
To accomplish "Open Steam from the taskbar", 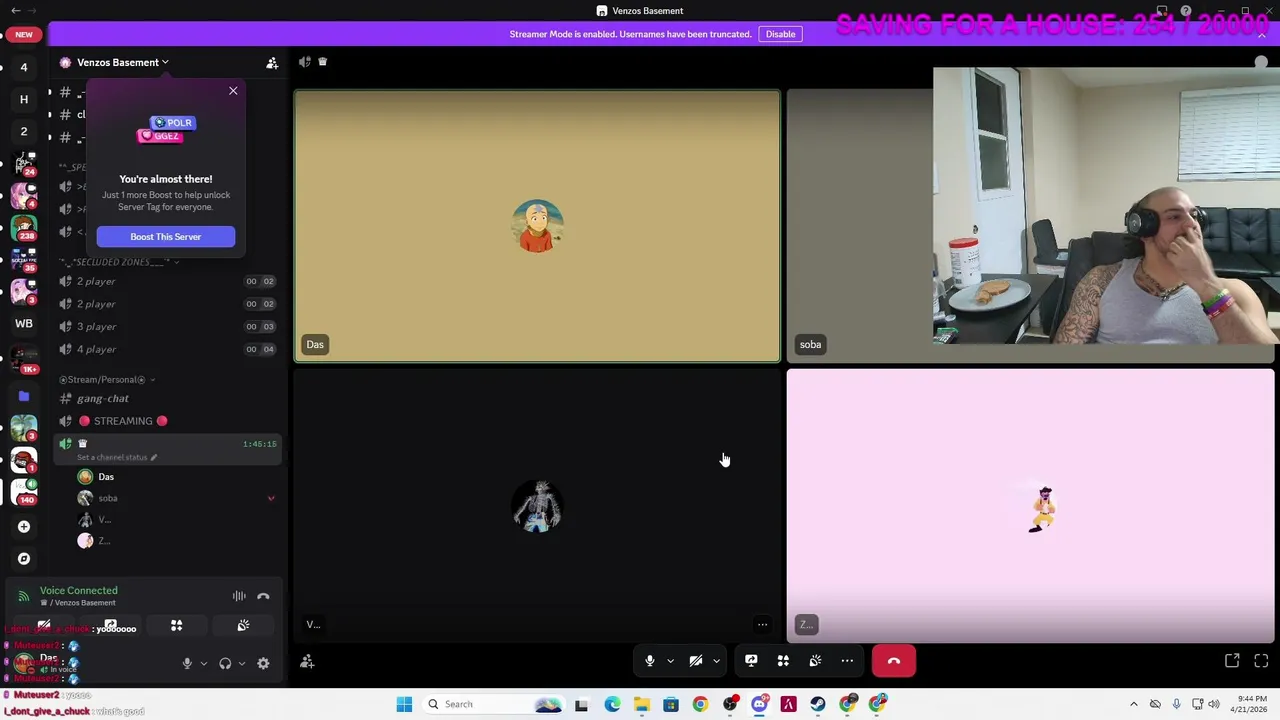I will coord(818,704).
